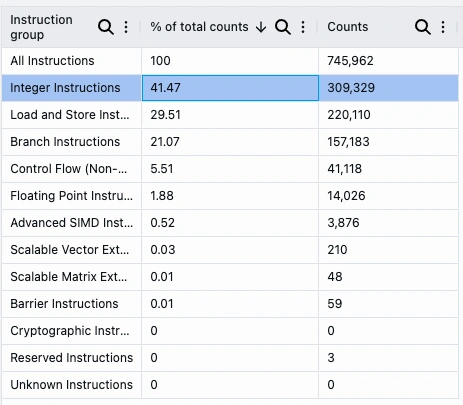Screen dimensions: 463x405
Task: Click the 41,118 counts cell
Action: [x=389, y=169]
